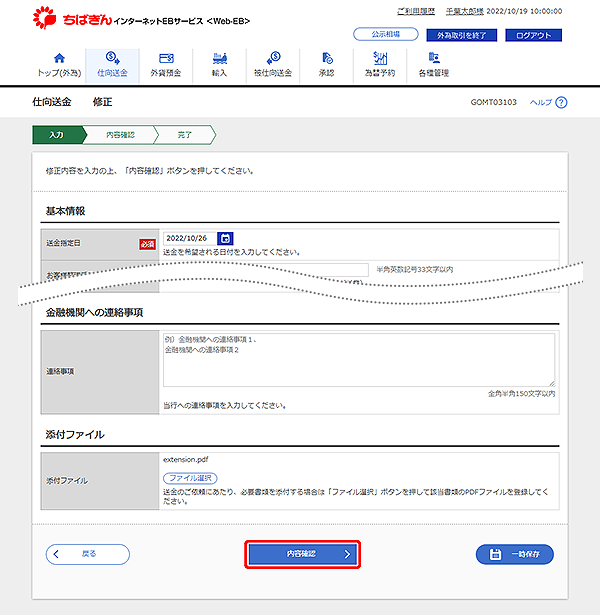The image size is (600, 615).
Task: Click the 公示相場 button
Action: [x=386, y=35]
